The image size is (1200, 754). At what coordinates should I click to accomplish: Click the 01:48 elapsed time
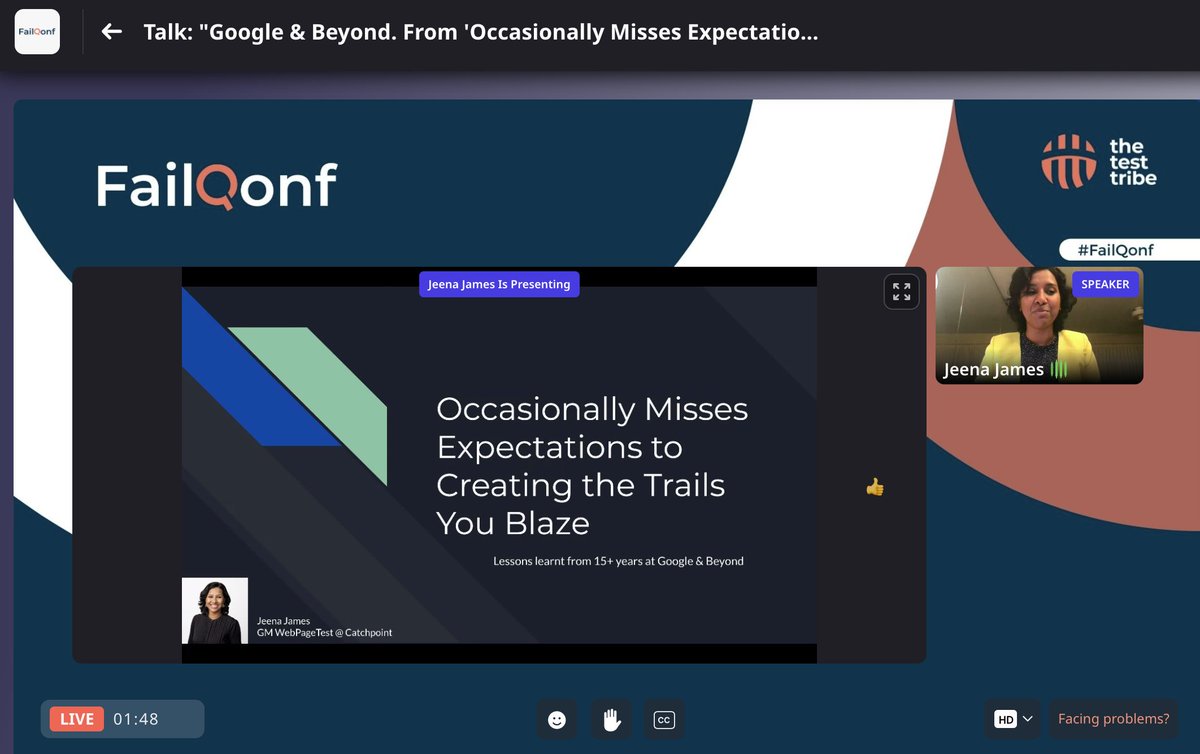(135, 719)
